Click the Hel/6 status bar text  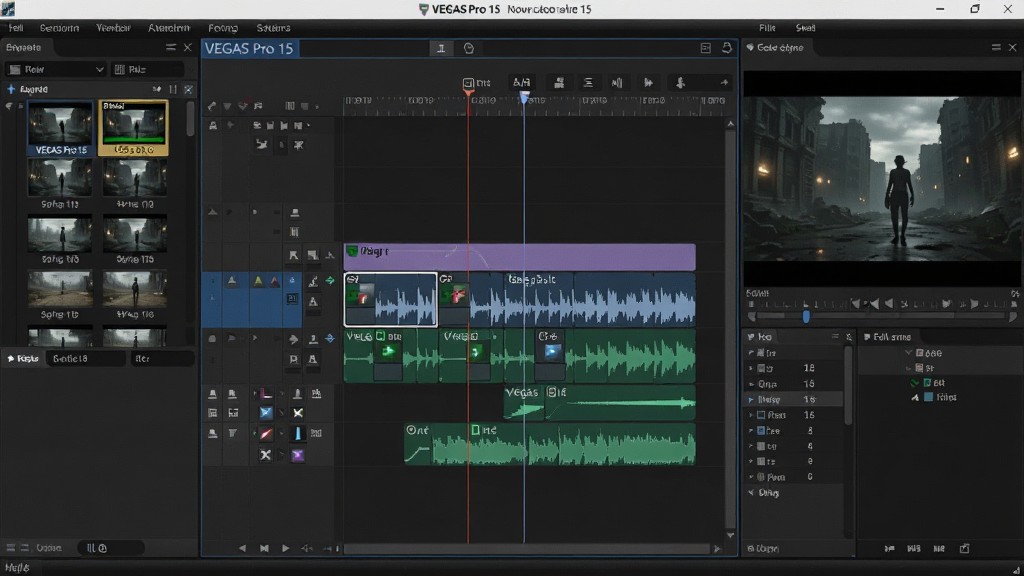18,568
